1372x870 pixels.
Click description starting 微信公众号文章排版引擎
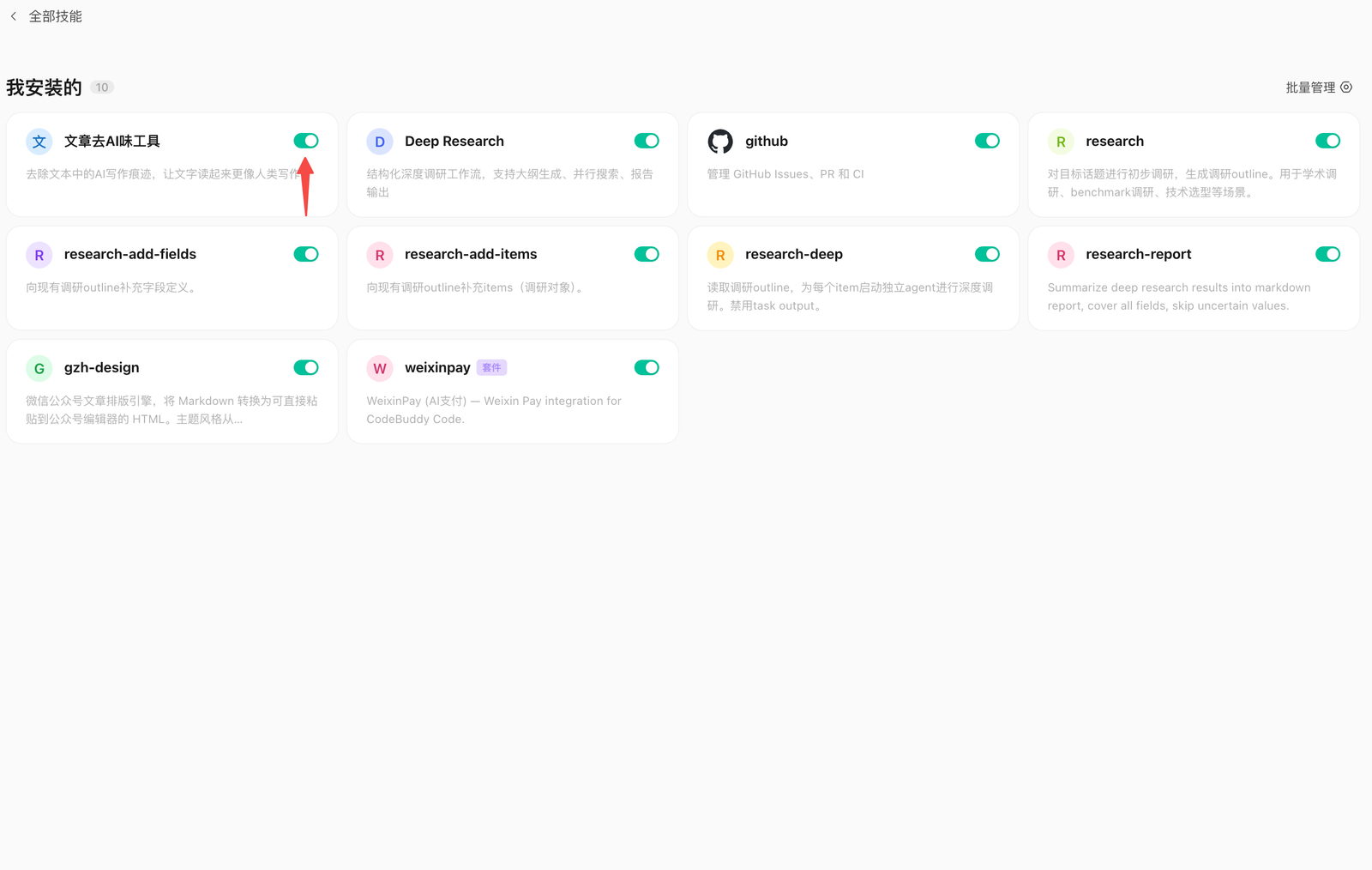point(171,410)
